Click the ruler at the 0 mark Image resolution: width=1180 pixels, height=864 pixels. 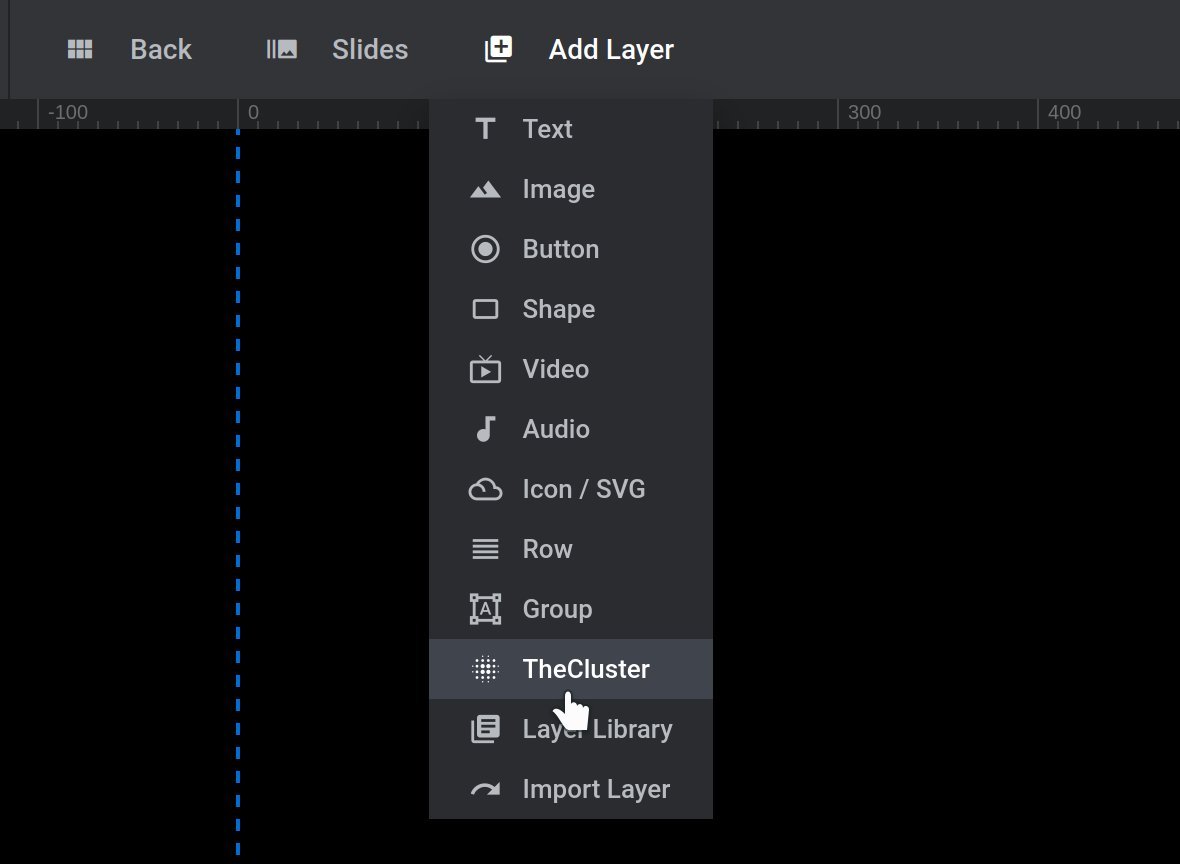click(254, 113)
